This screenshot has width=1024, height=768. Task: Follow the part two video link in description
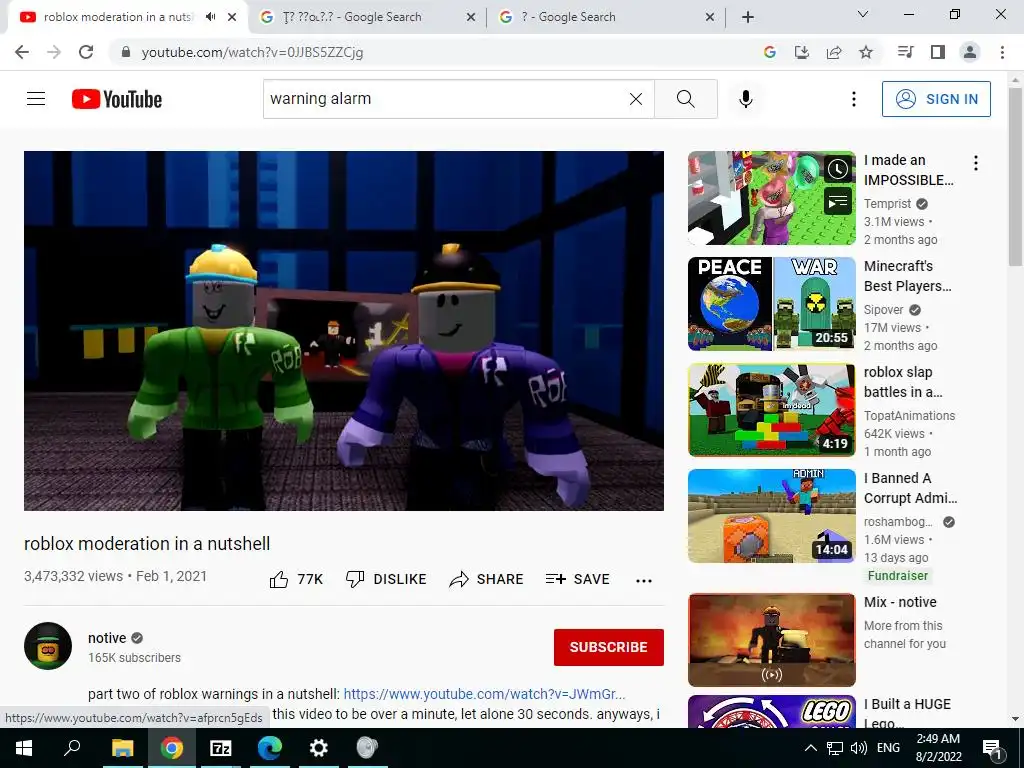click(485, 694)
